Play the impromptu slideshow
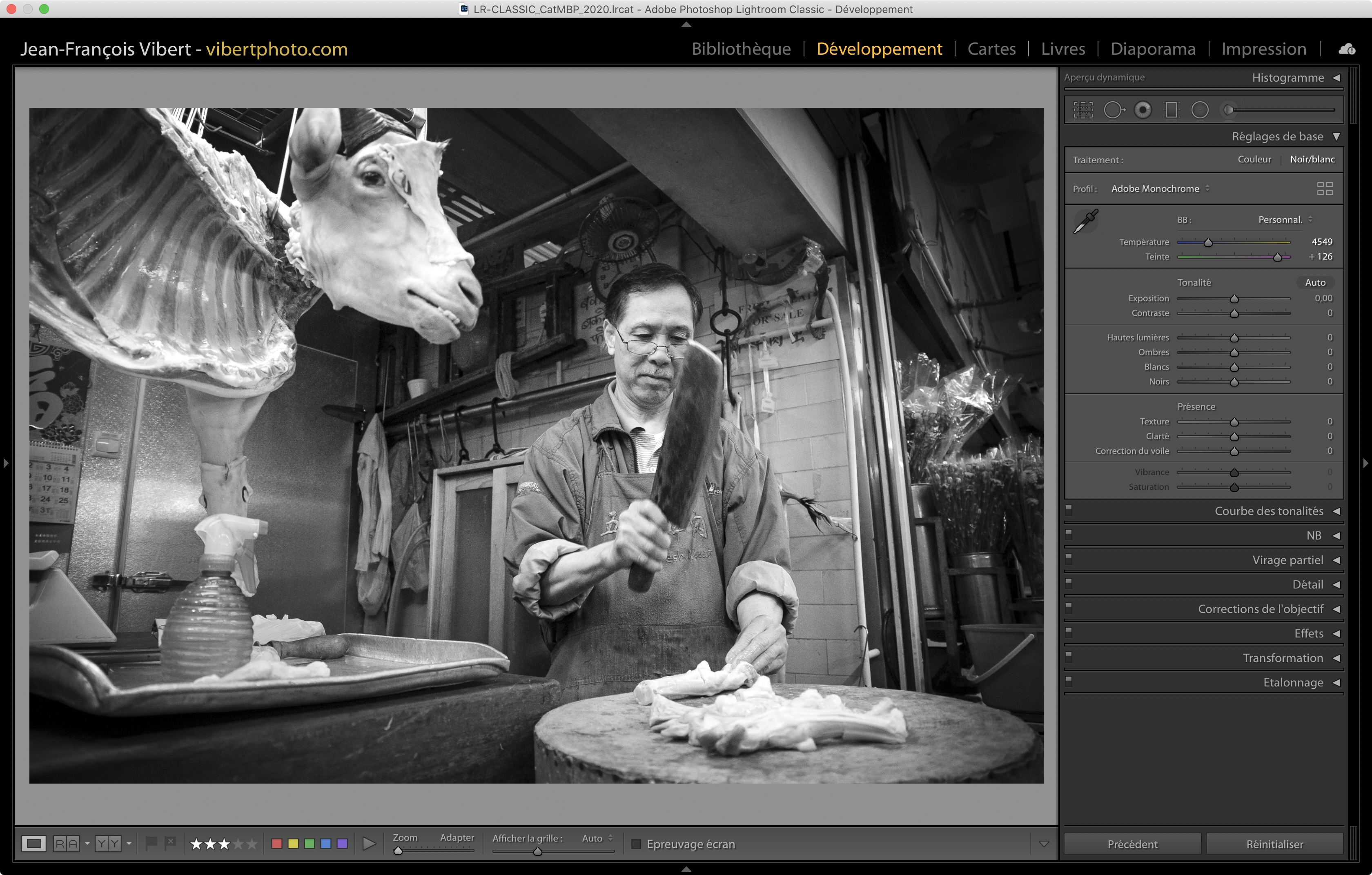Screen dimensions: 1372x875 point(369,843)
